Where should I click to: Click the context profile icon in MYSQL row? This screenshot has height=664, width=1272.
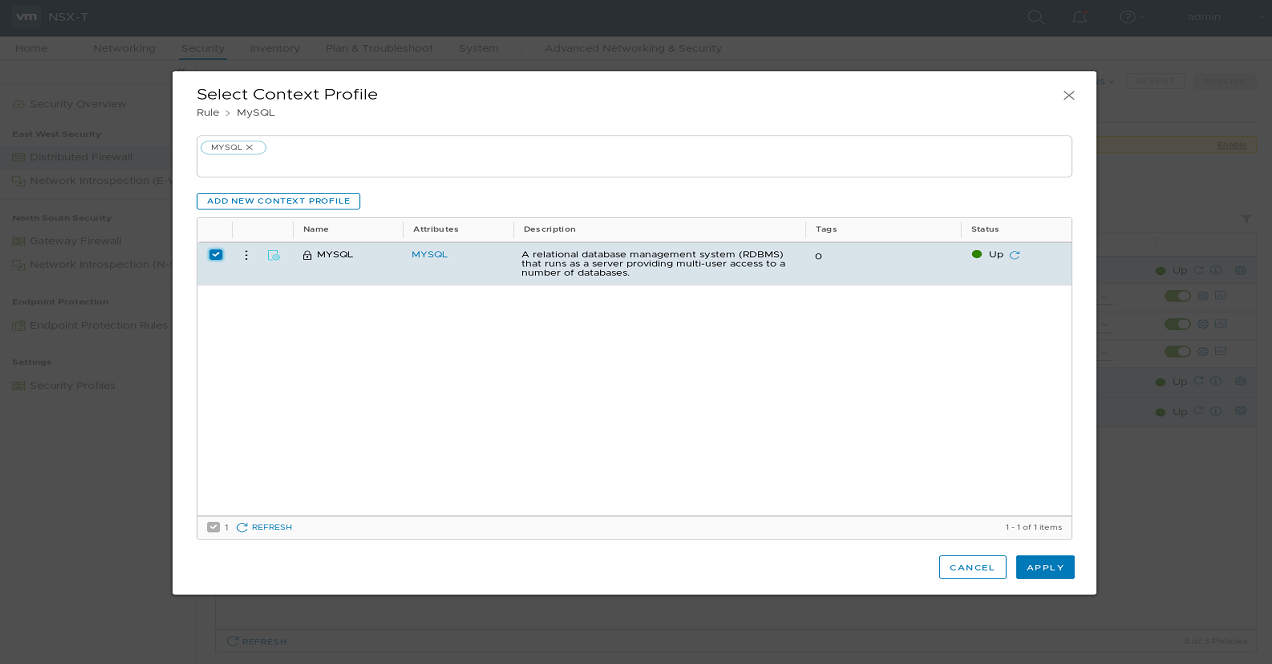pos(274,255)
